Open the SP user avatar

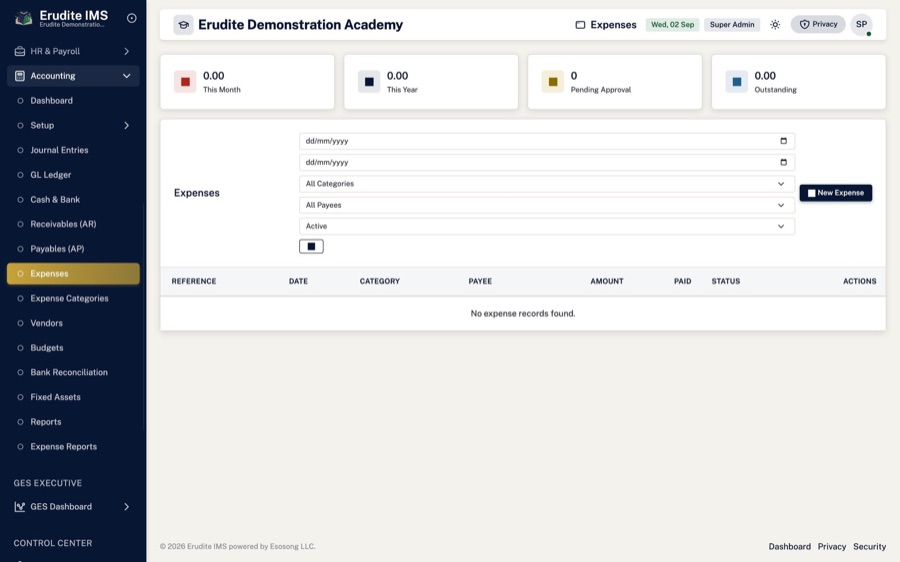click(862, 25)
